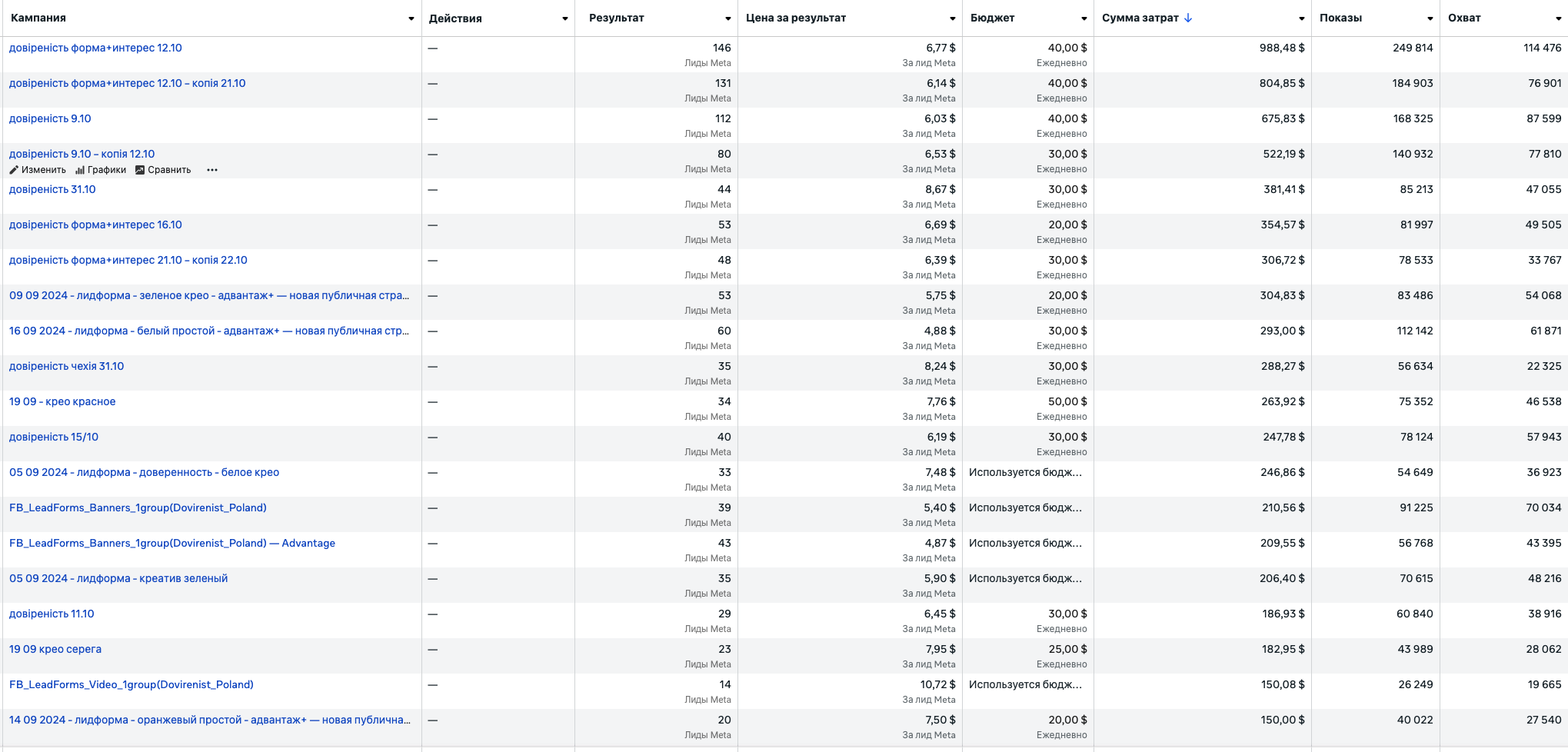Open the Действия column dropdown arrow

click(x=565, y=18)
